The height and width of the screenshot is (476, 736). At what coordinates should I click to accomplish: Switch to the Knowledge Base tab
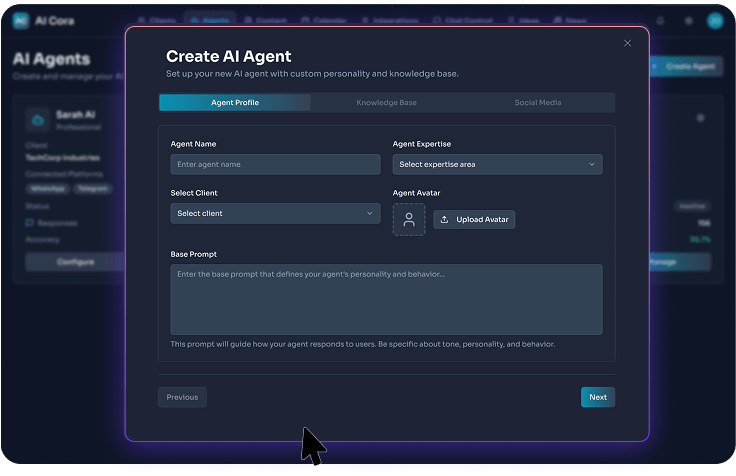point(386,103)
